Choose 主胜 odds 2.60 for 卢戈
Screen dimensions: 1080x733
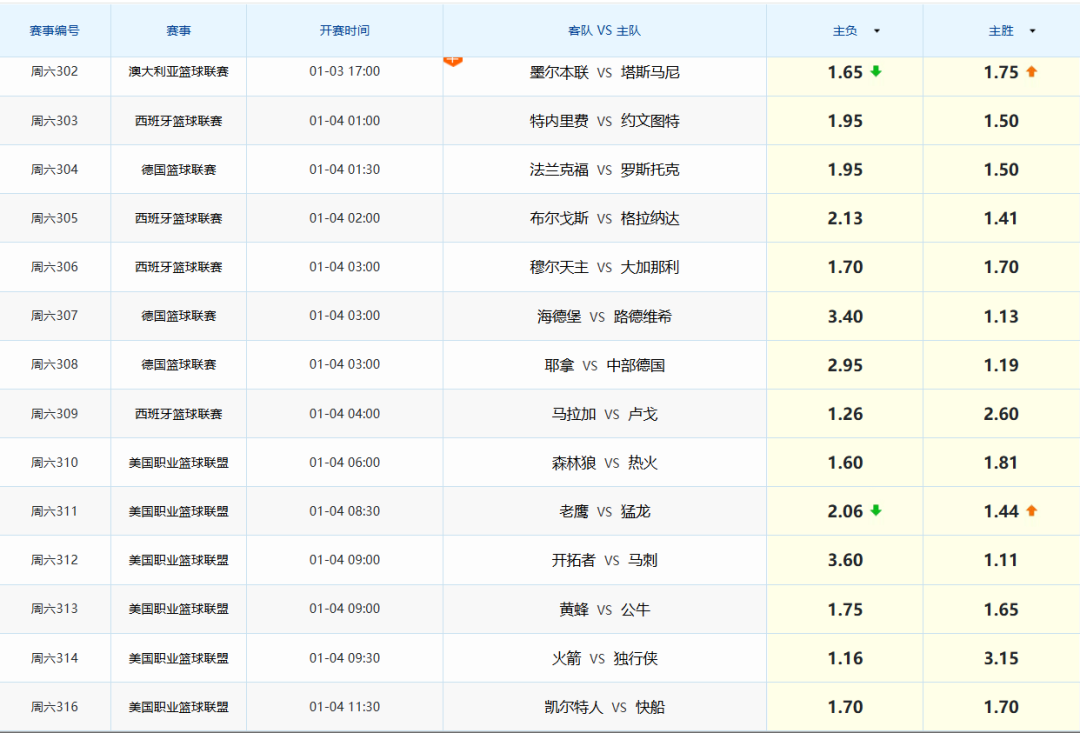tap(1001, 414)
